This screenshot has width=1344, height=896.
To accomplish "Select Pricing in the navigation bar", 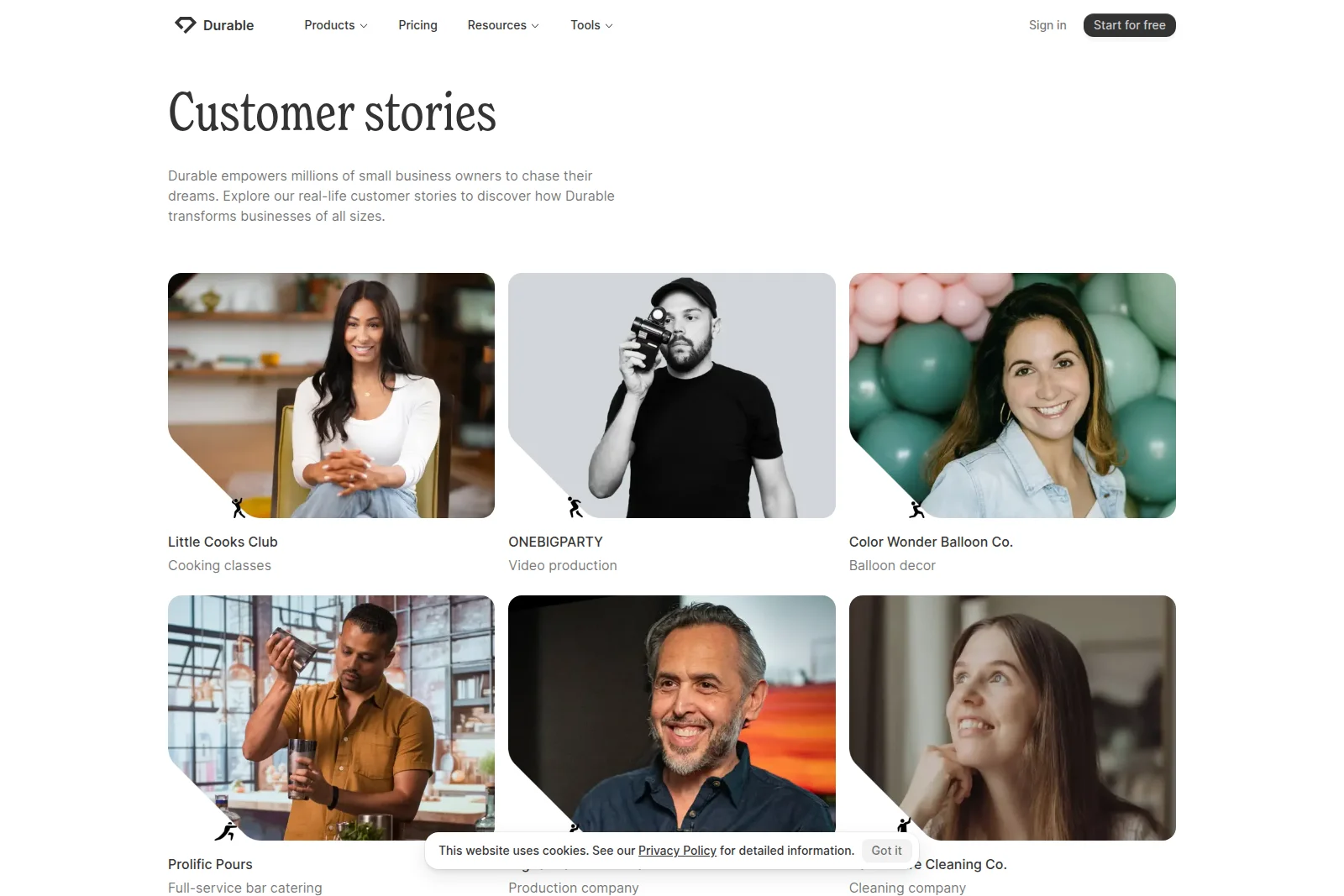I will pos(417,25).
